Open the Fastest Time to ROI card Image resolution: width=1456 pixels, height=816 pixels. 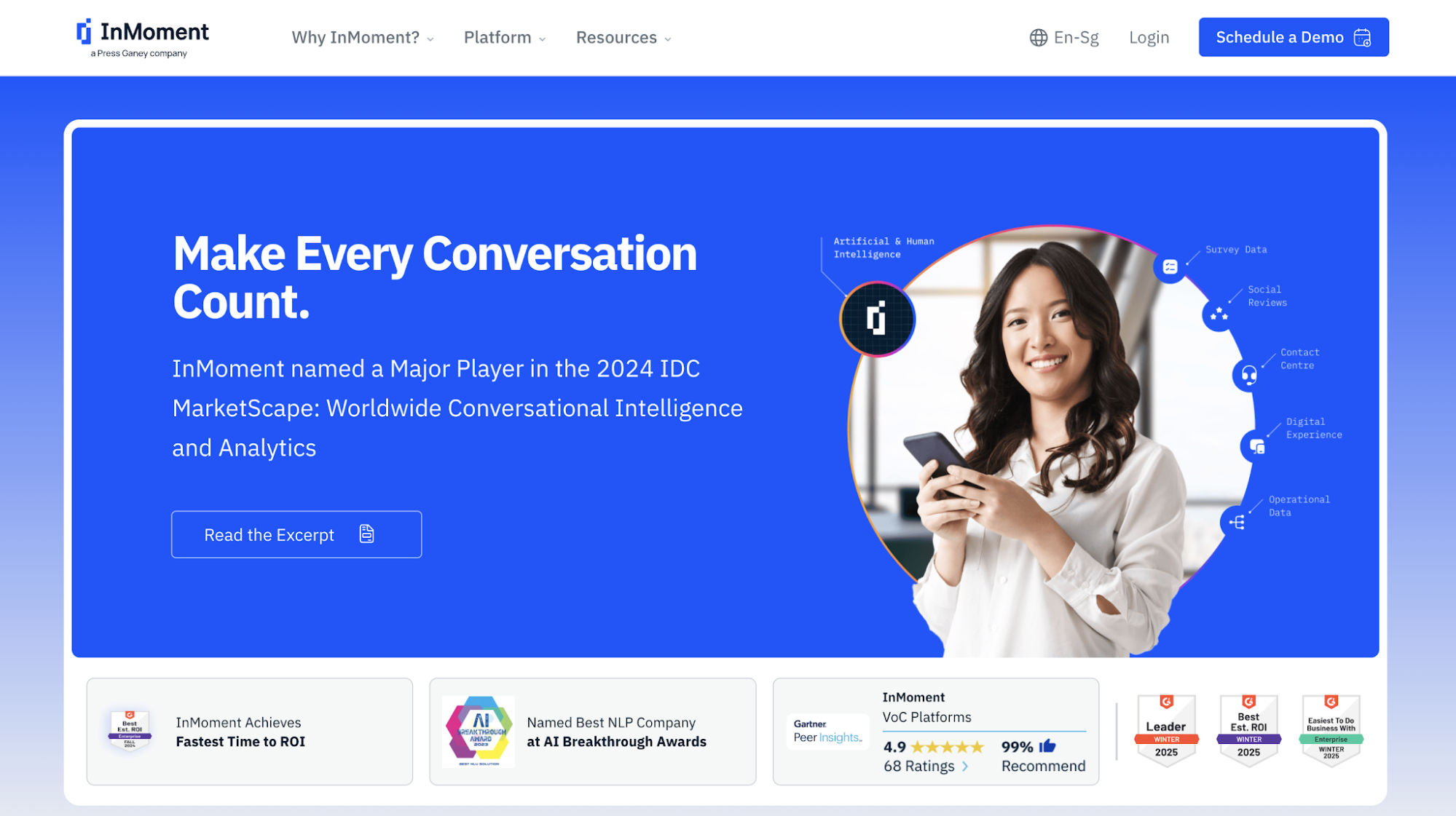tap(250, 732)
